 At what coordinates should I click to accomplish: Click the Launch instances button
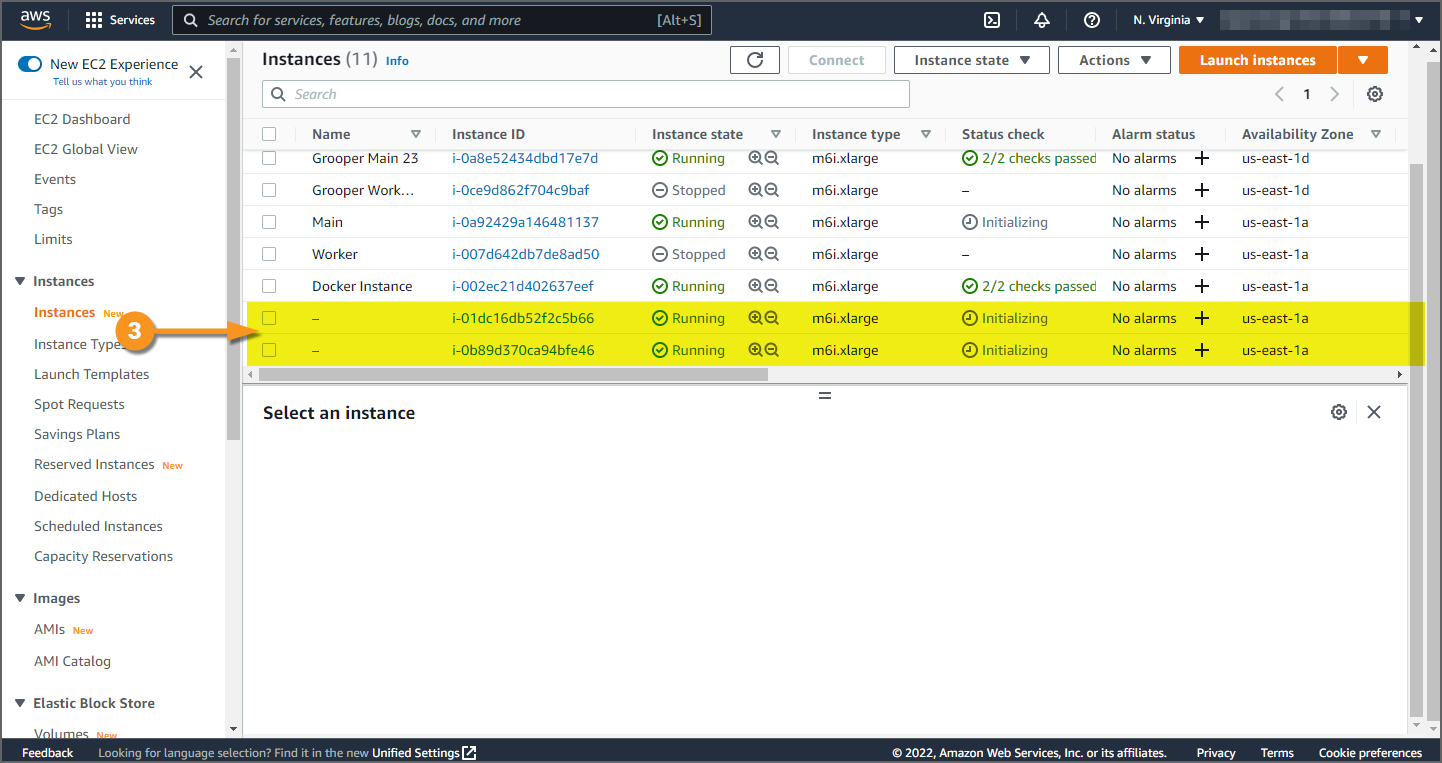tap(1258, 60)
